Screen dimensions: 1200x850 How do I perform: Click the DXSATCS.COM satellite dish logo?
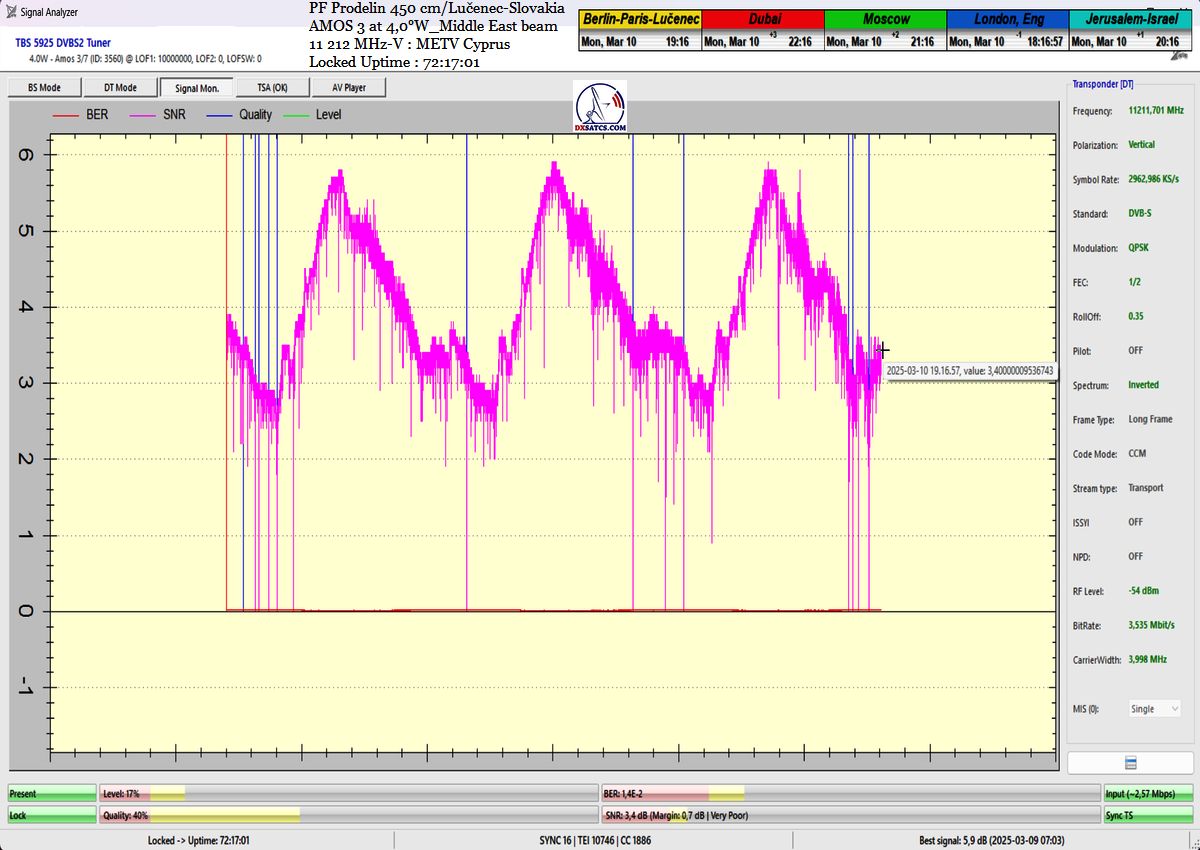coord(601,107)
